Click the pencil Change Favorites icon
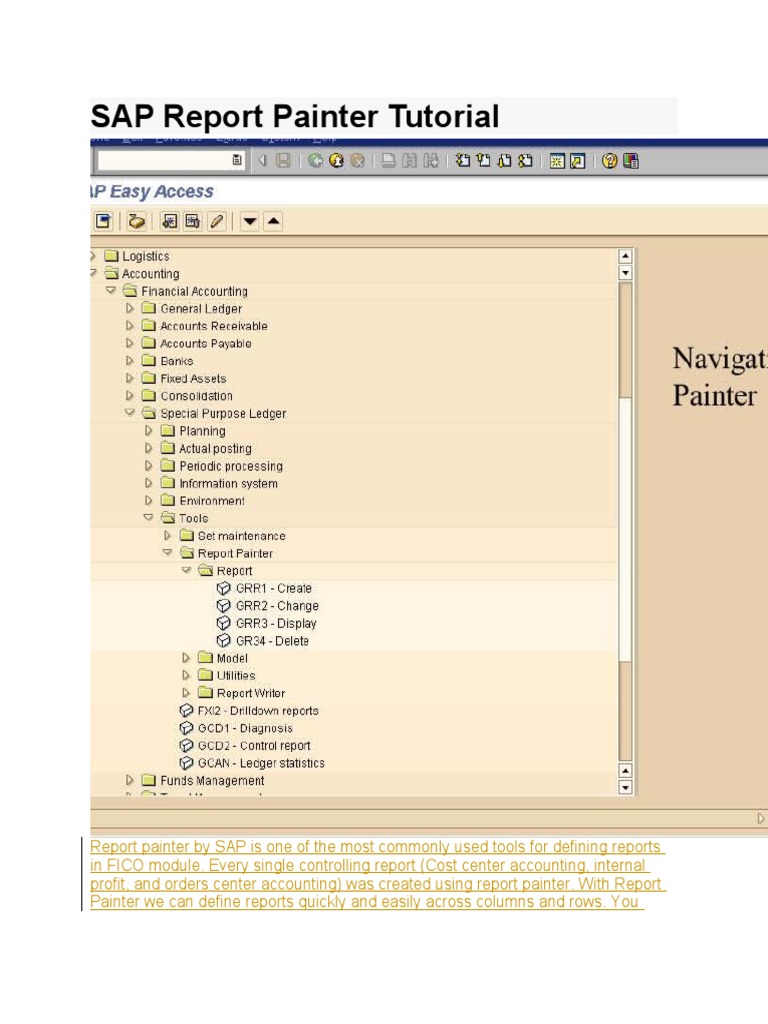 (217, 221)
